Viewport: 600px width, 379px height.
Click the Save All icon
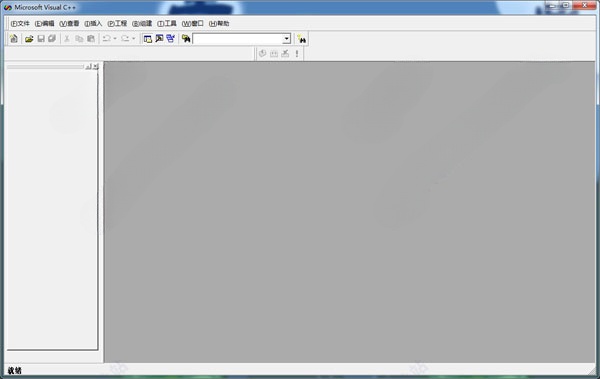click(52, 39)
